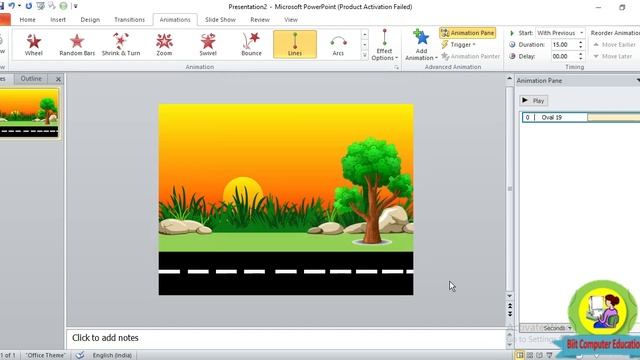Click the Animation Painter button
Screen dimensions: 640x360
click(x=470, y=56)
